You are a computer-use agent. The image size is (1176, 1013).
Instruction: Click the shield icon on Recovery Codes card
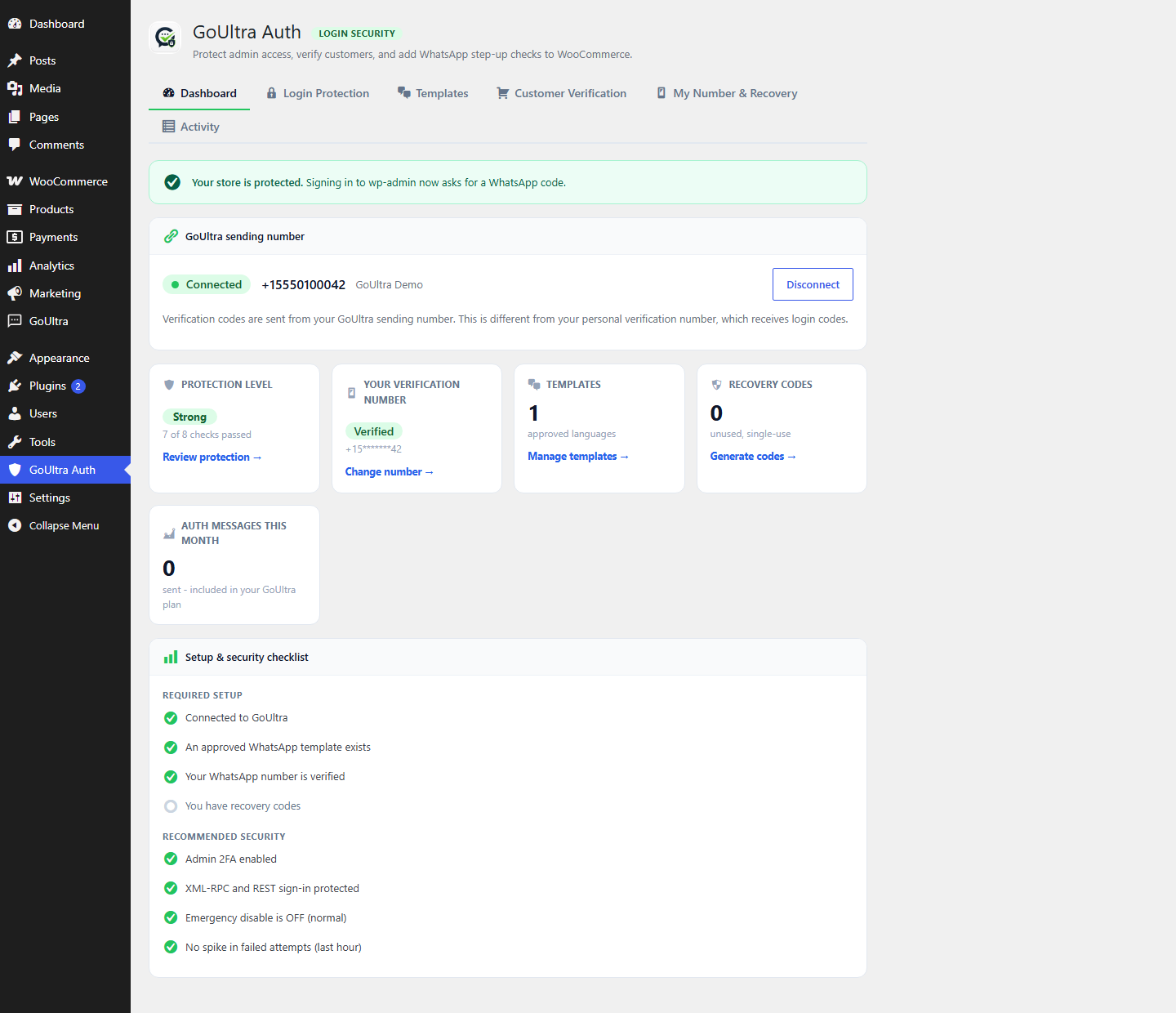click(x=716, y=385)
